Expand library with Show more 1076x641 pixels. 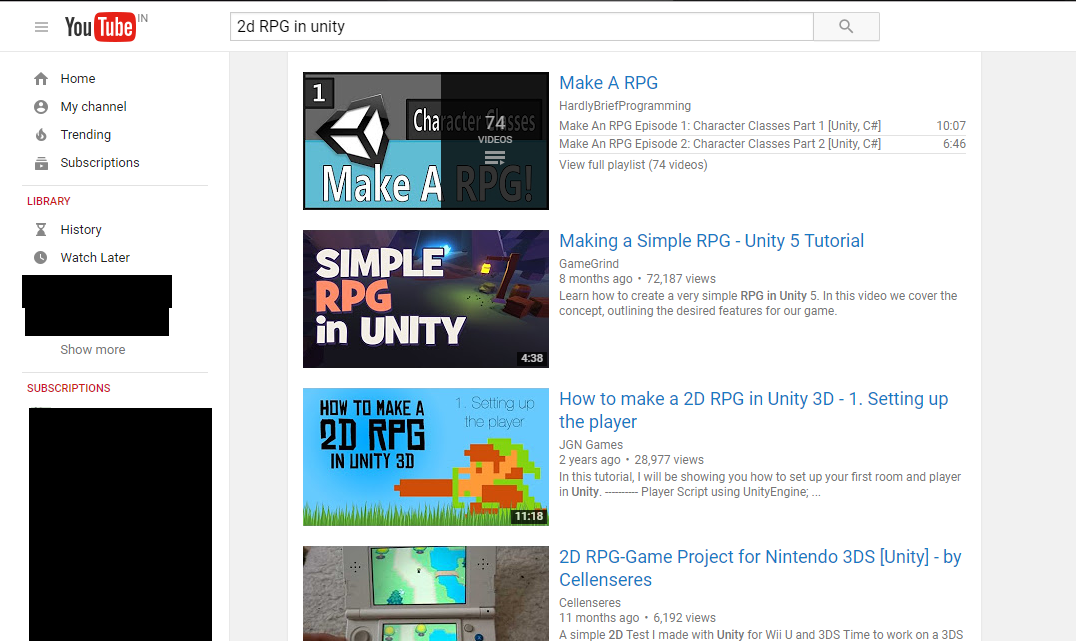coord(93,349)
